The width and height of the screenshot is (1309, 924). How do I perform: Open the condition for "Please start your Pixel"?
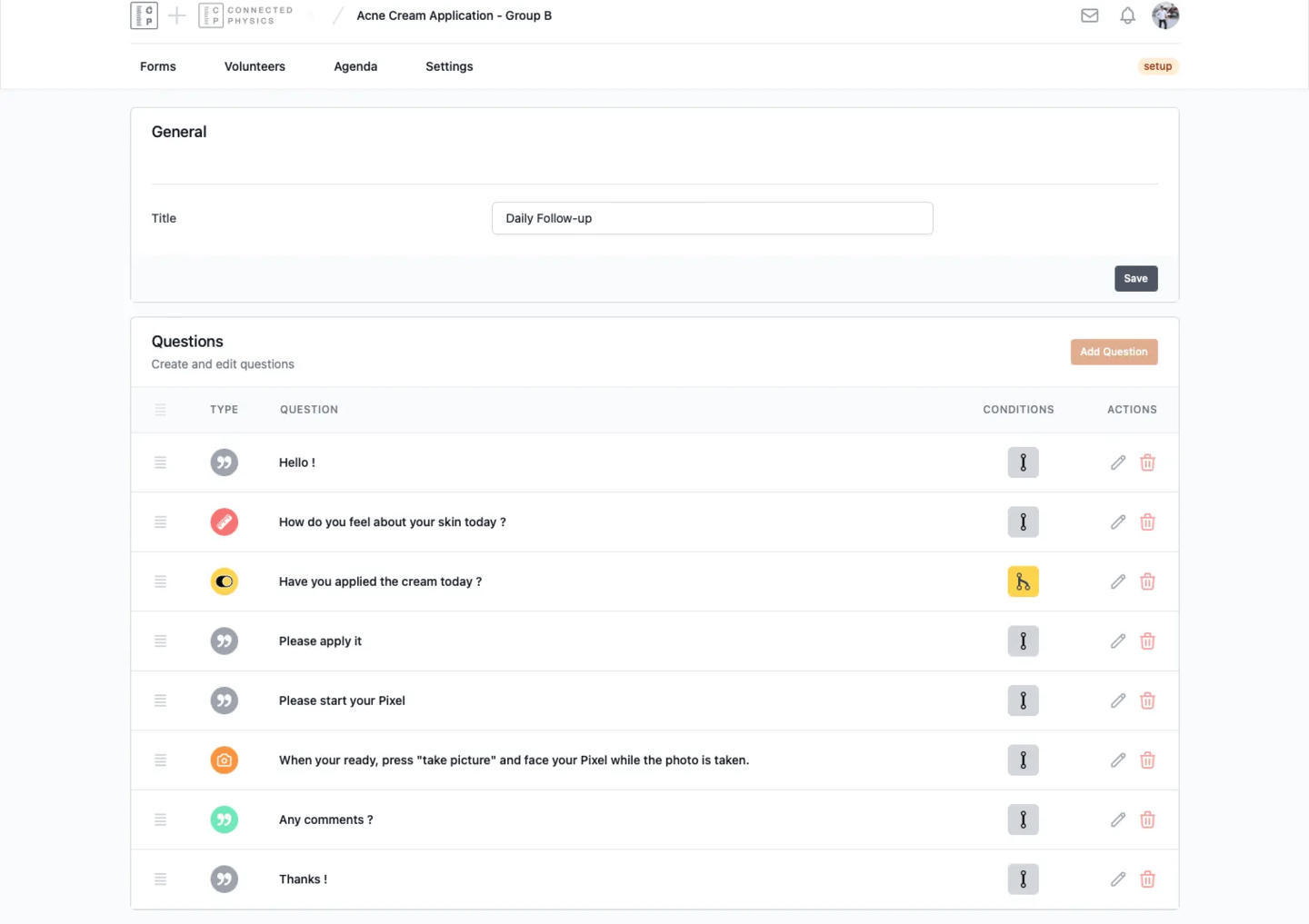pos(1023,700)
